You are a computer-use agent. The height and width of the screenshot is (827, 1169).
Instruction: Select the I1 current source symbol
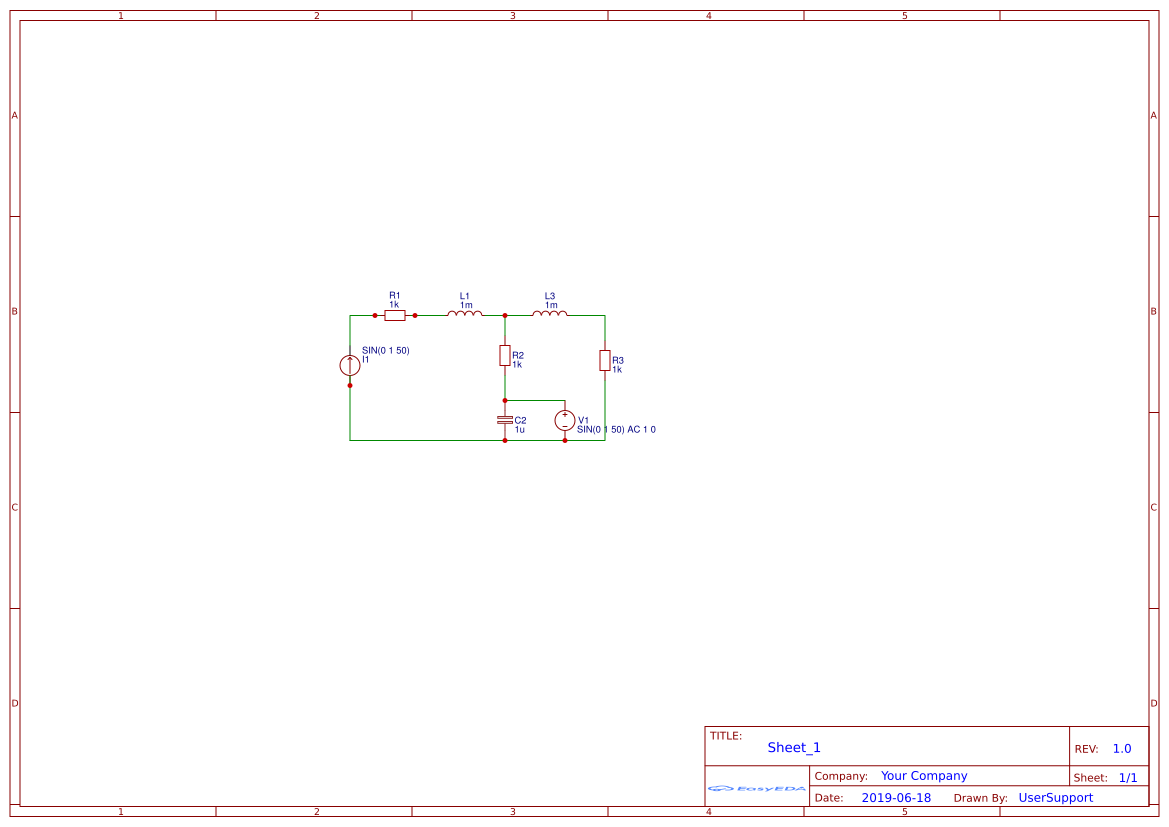tap(350, 365)
